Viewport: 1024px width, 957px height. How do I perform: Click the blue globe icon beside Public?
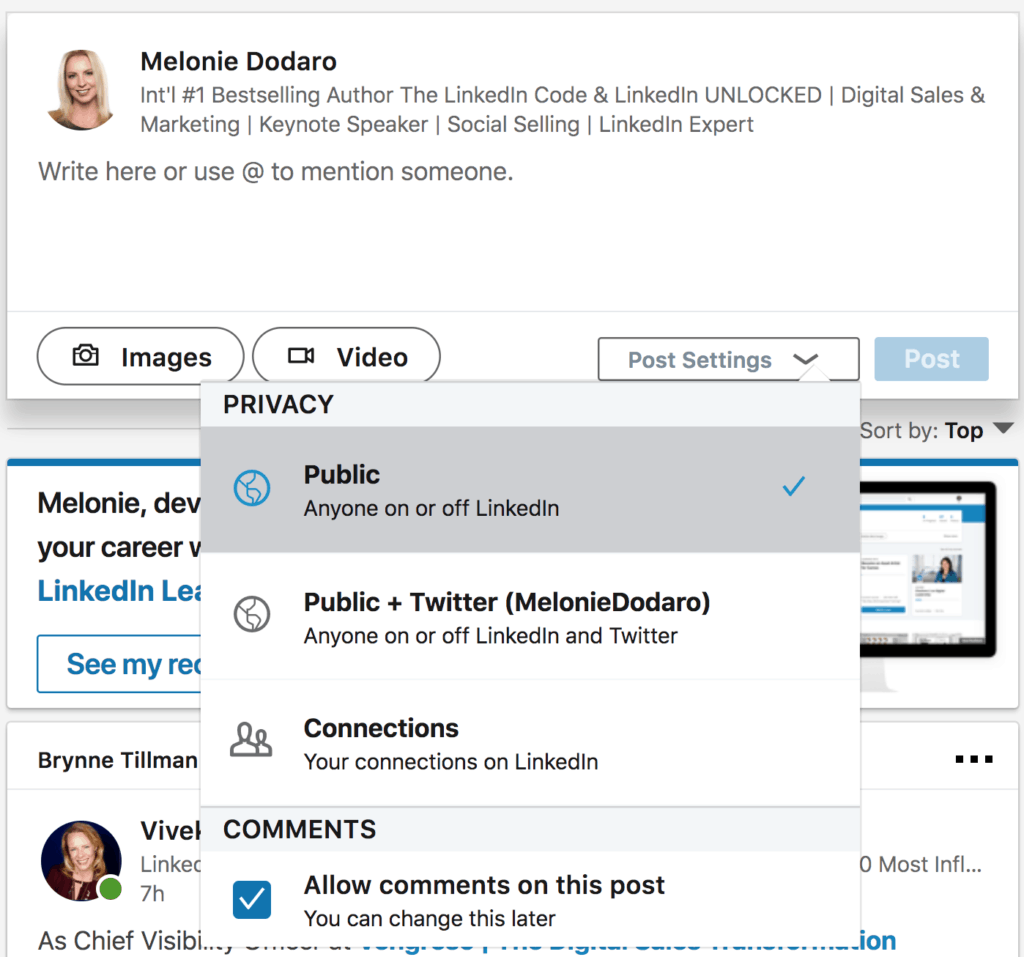click(x=252, y=488)
